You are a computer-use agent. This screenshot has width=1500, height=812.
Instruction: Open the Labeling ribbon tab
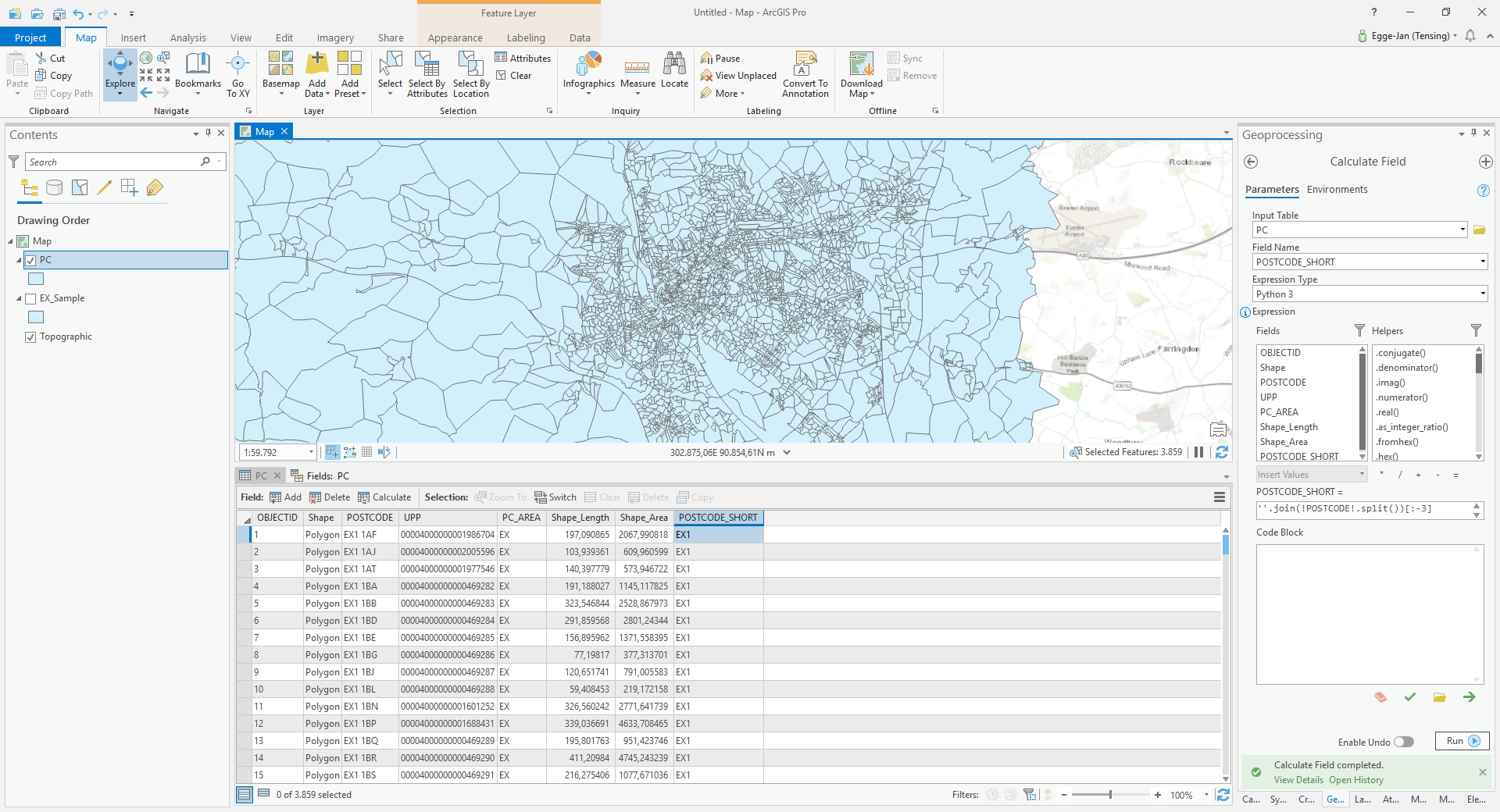coord(525,37)
